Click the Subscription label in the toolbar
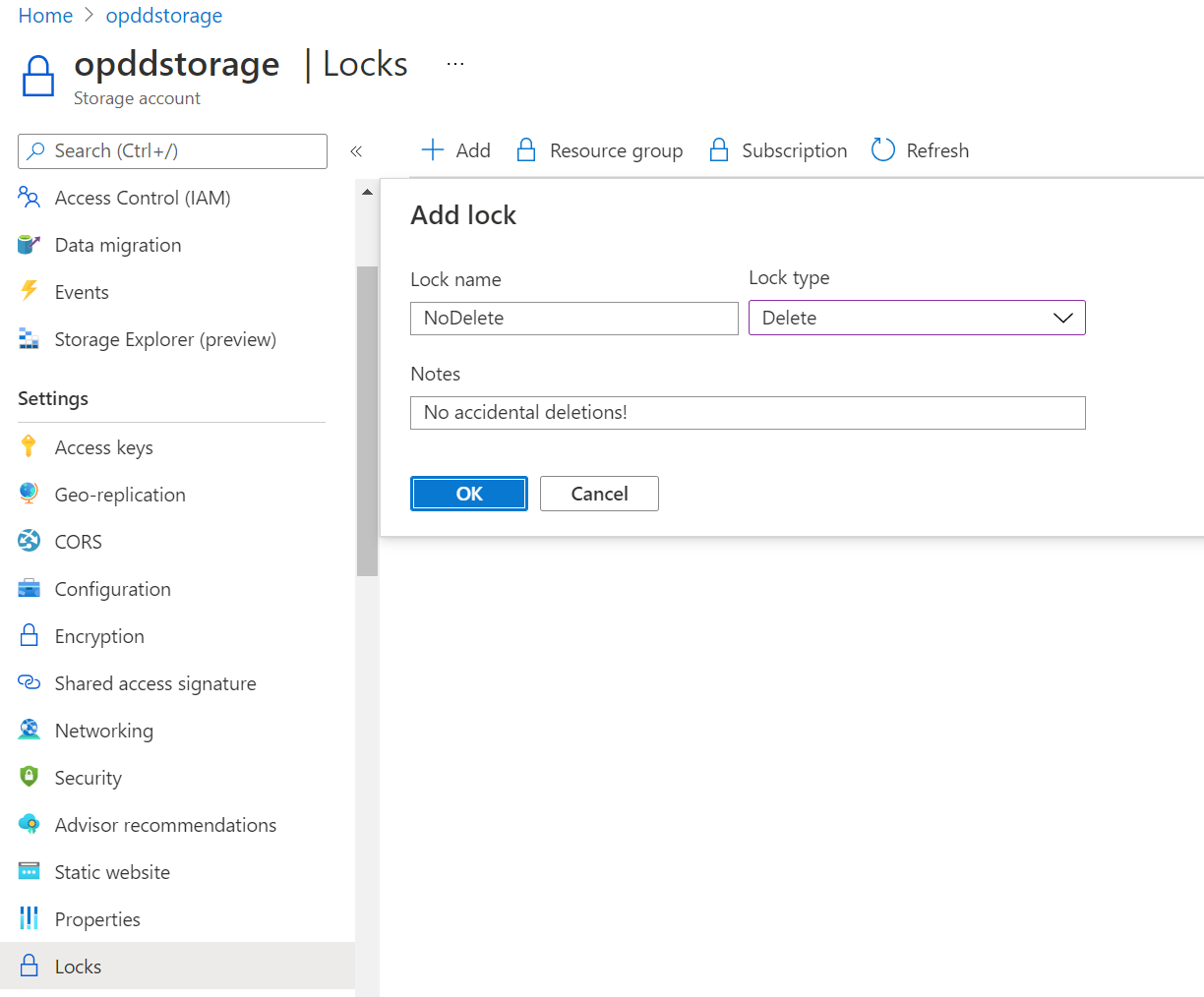 click(794, 150)
